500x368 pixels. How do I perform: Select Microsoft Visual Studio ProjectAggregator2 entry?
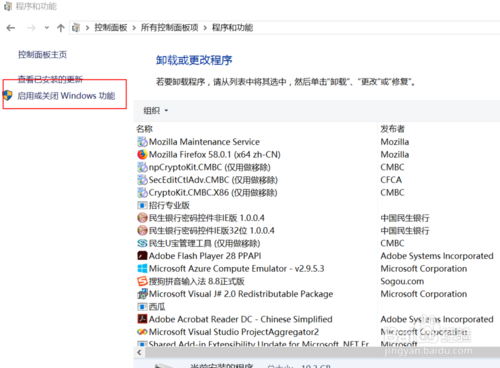[x=234, y=332]
